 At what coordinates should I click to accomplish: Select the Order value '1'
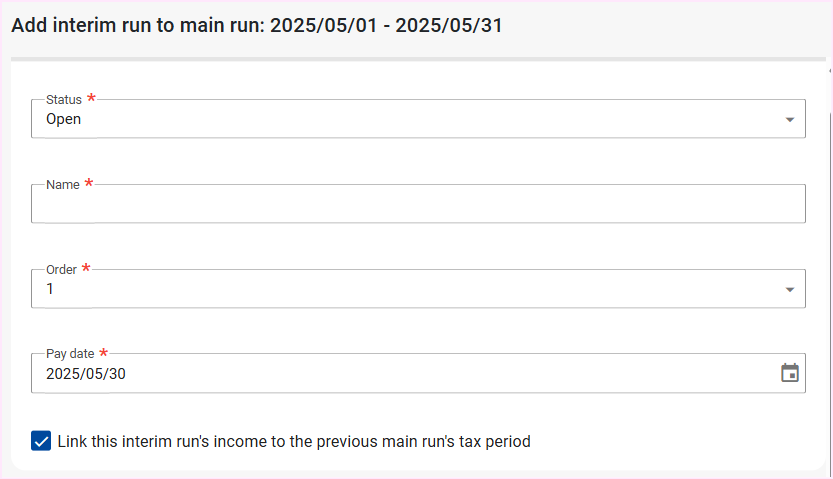tap(51, 289)
